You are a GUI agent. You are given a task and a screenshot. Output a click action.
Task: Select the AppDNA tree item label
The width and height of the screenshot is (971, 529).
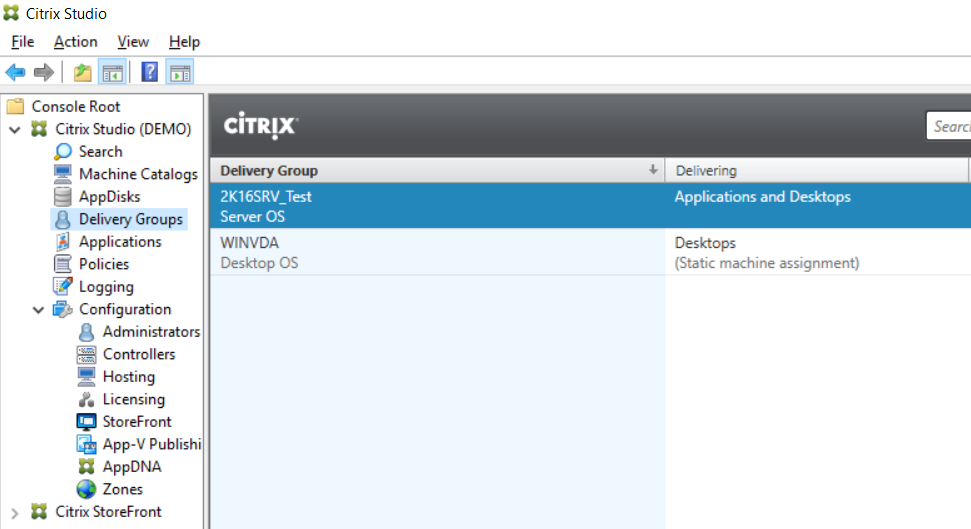pos(132,466)
